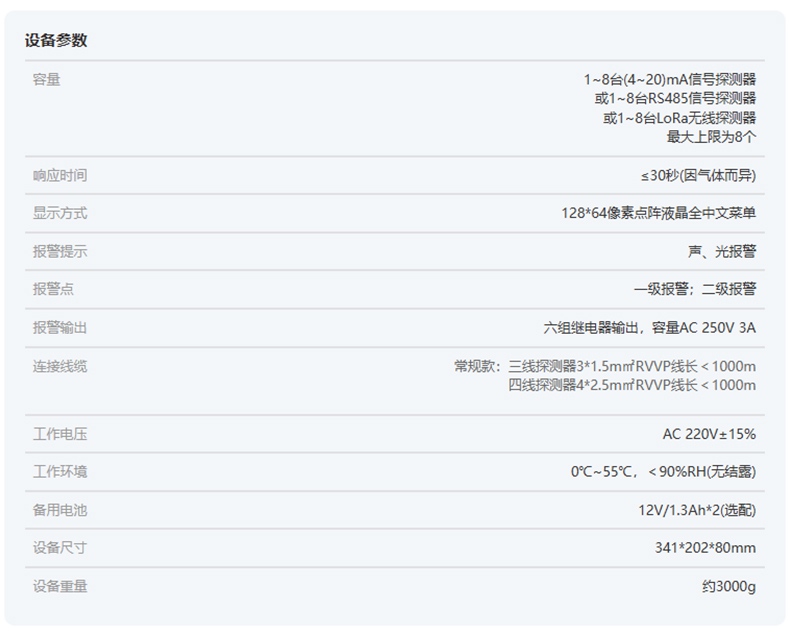The height and width of the screenshot is (634, 790).
Task: Click the 工作环境 row label
Action: coord(60,471)
